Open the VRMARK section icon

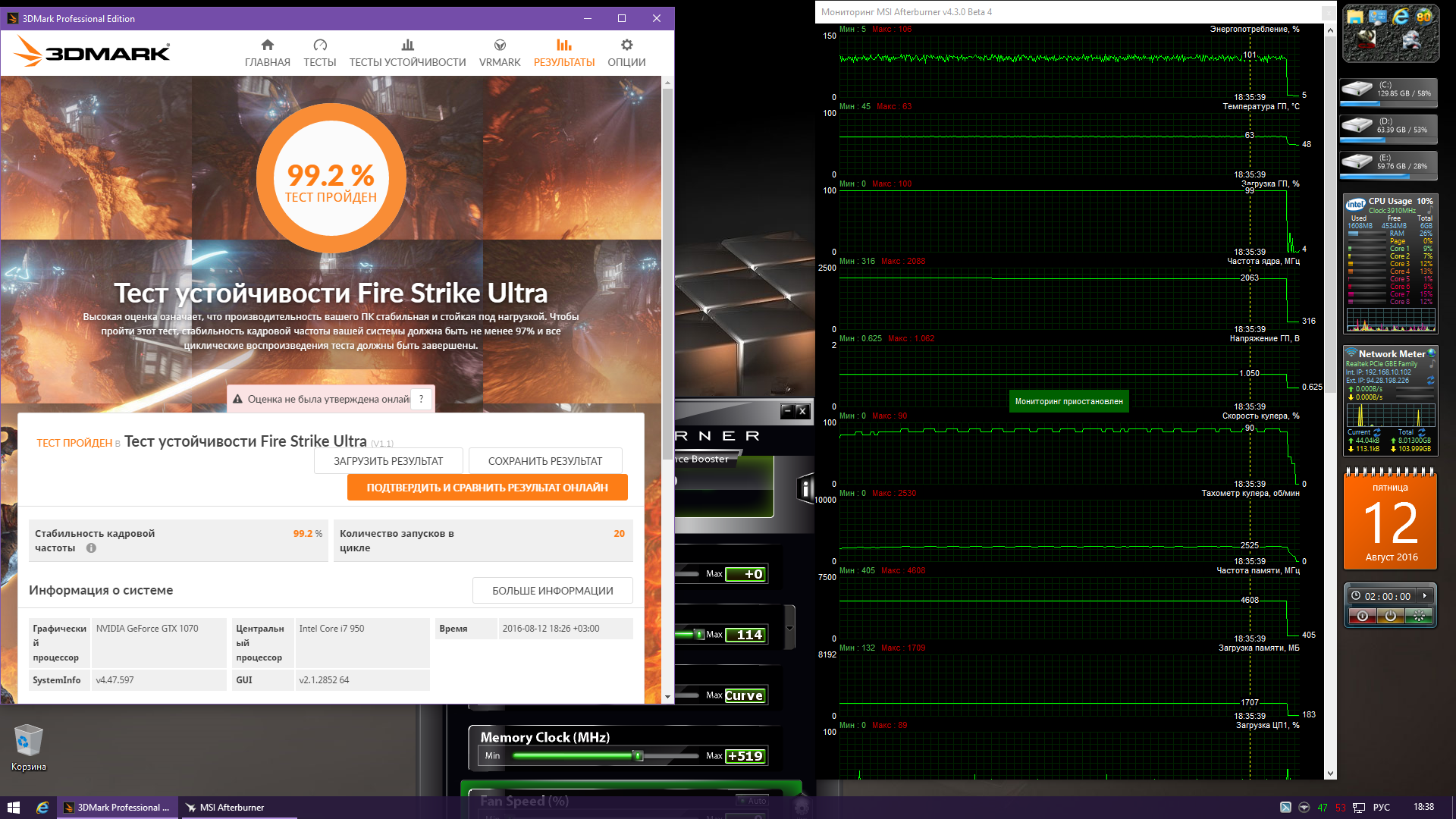499,45
